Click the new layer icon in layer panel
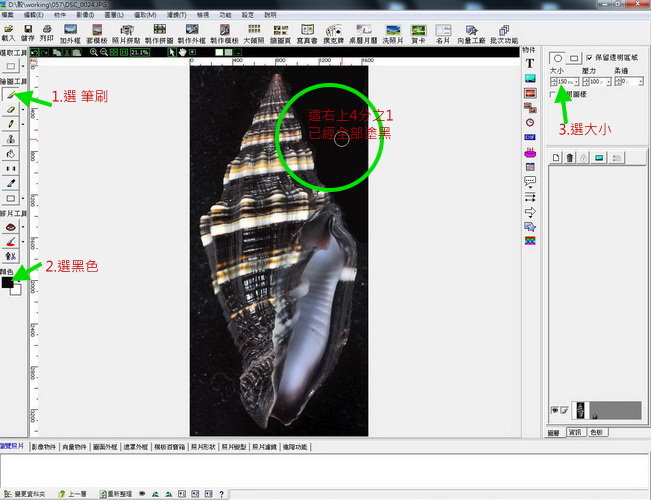Screen dimensions: 651x500 coord(556,158)
